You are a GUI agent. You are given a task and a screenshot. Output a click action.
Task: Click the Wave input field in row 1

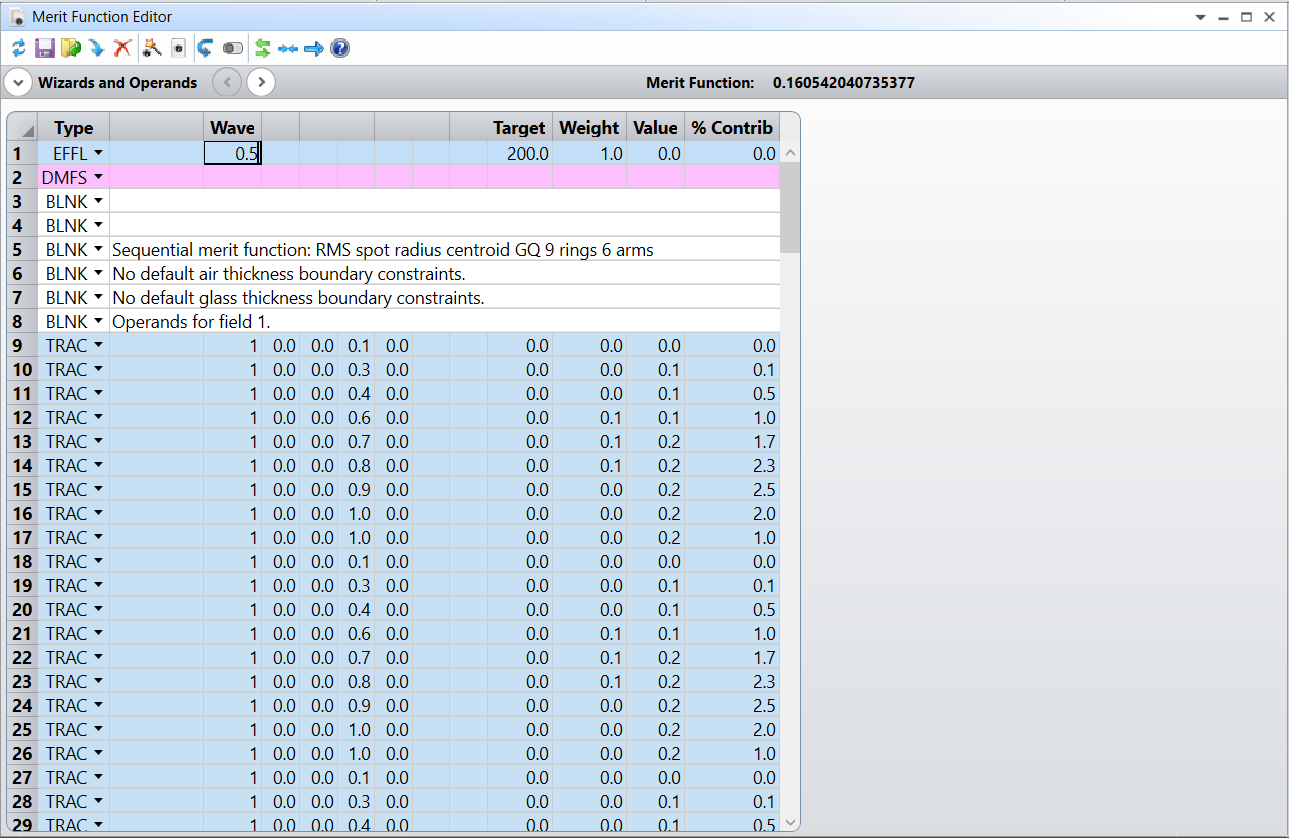(232, 154)
